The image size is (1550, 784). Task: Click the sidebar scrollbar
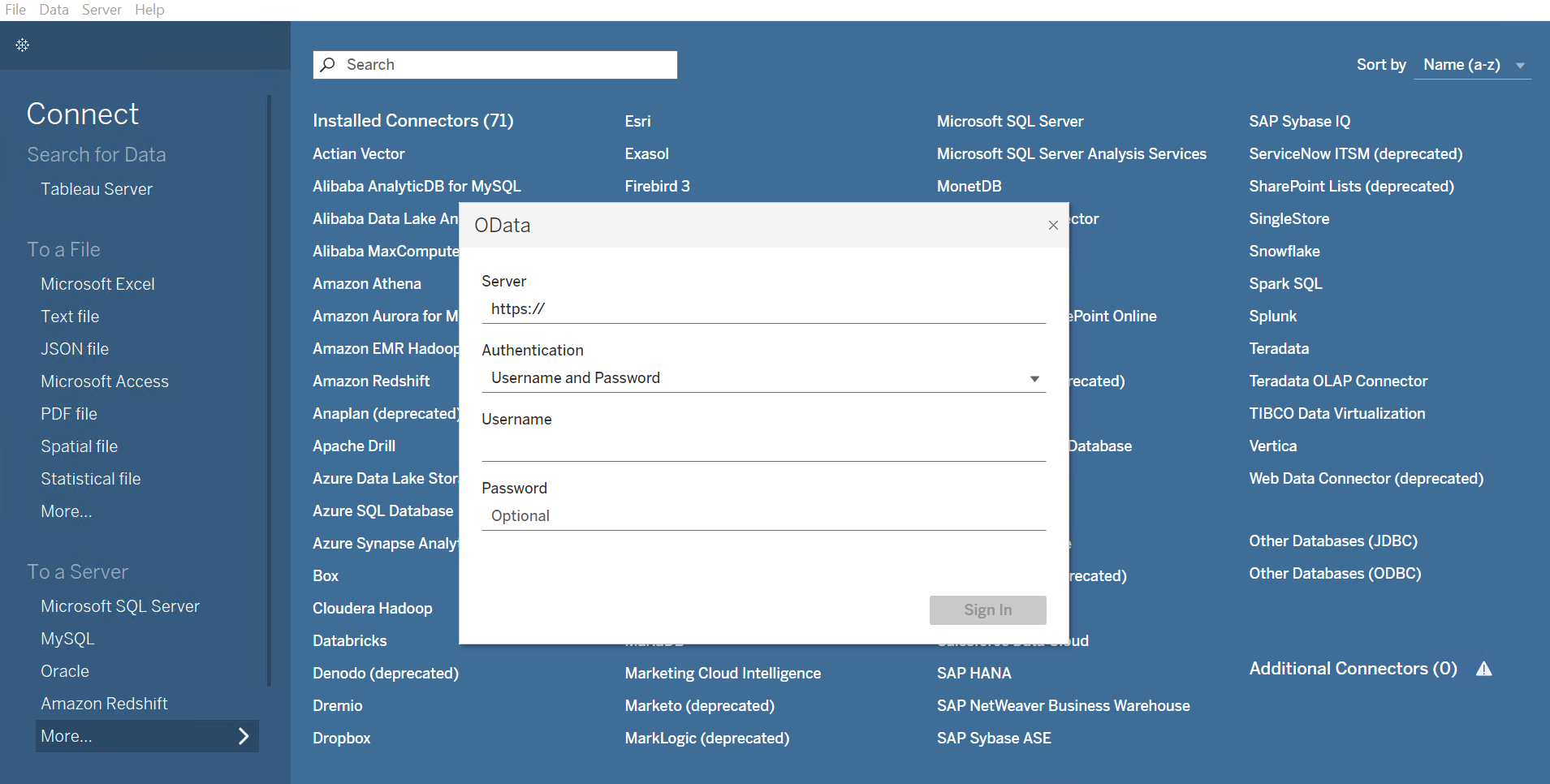point(270,325)
